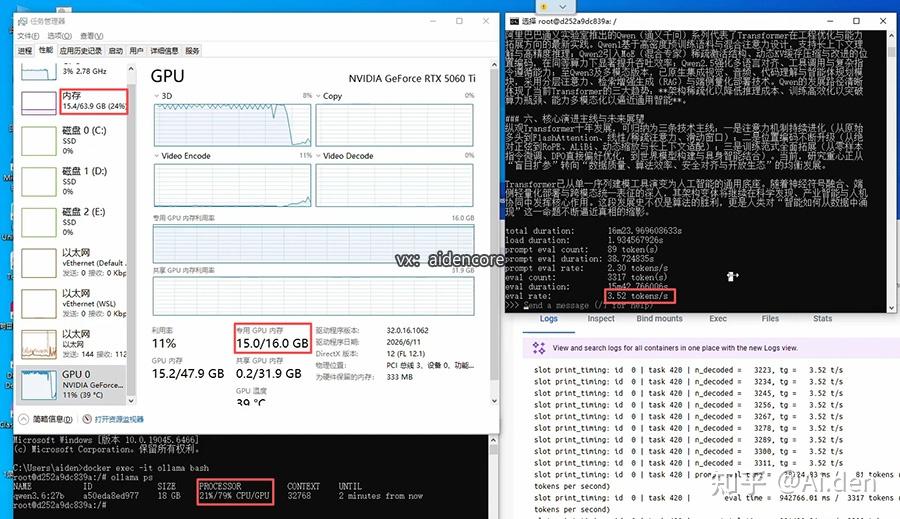Click the '21%/79% CPU/GPU' processor value
Screen dimensions: 900x519
234,495
